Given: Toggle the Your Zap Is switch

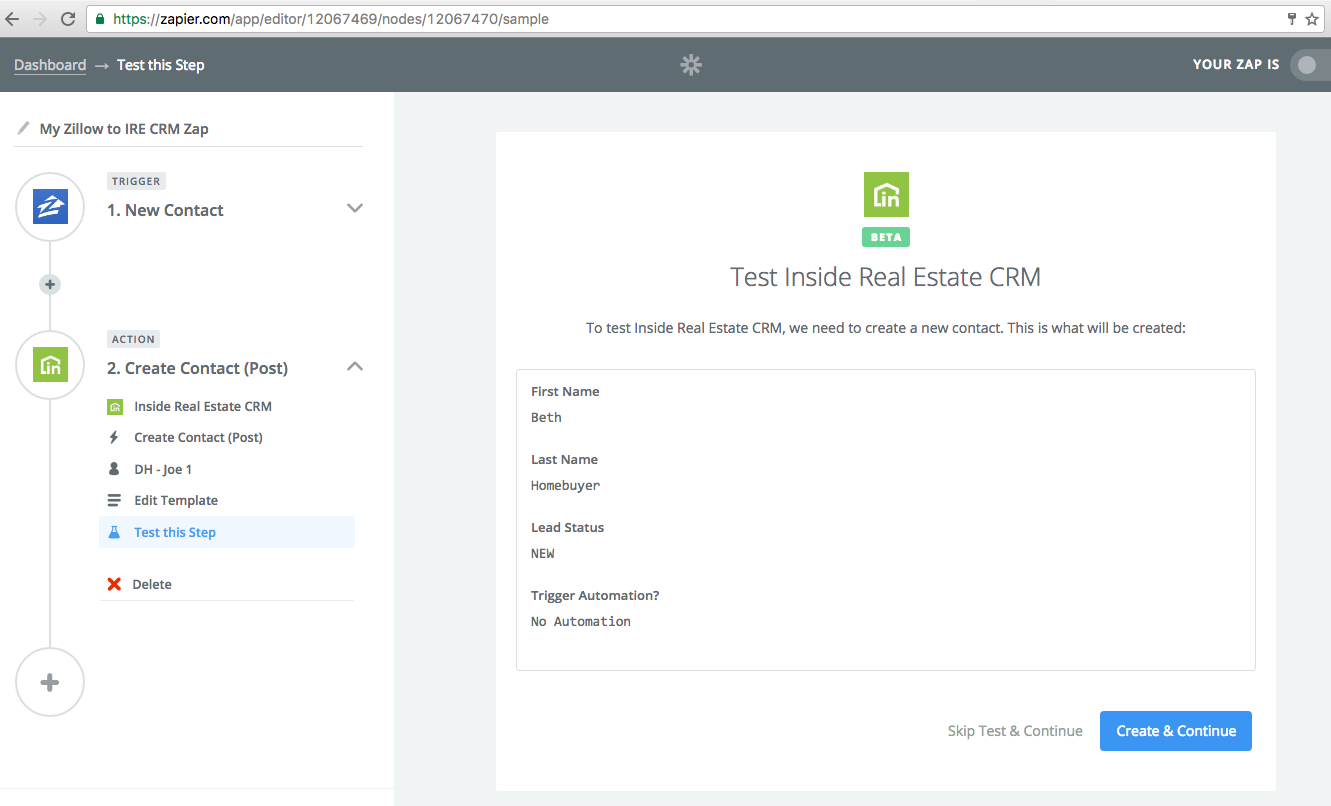Looking at the screenshot, I should [1310, 65].
